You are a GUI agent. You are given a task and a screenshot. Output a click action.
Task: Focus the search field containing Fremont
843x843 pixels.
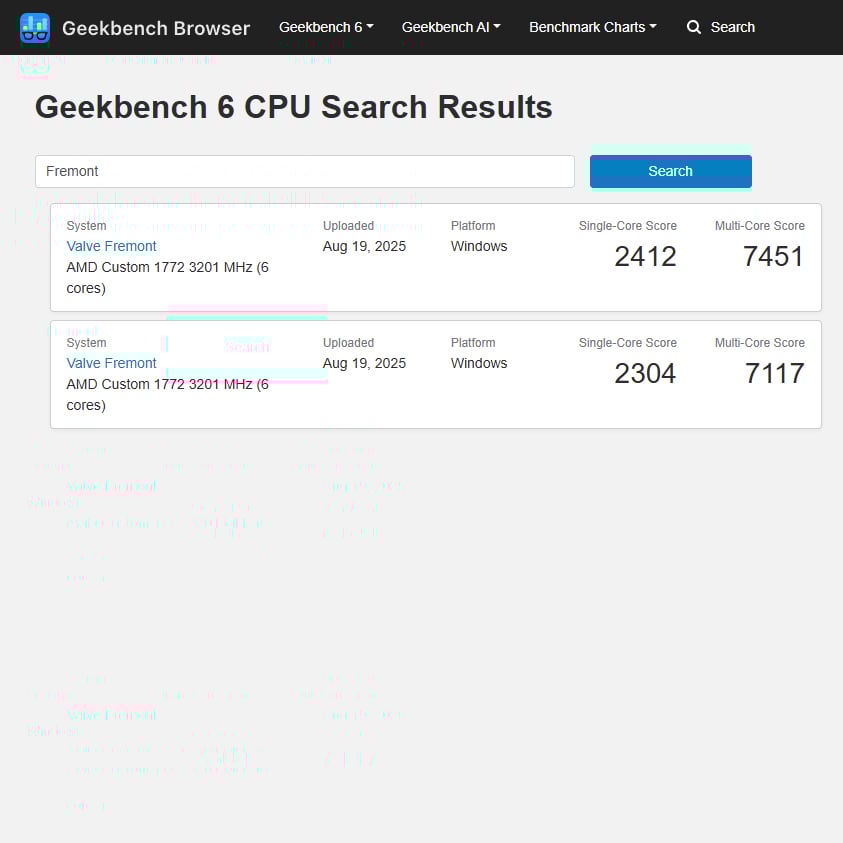[x=305, y=172]
